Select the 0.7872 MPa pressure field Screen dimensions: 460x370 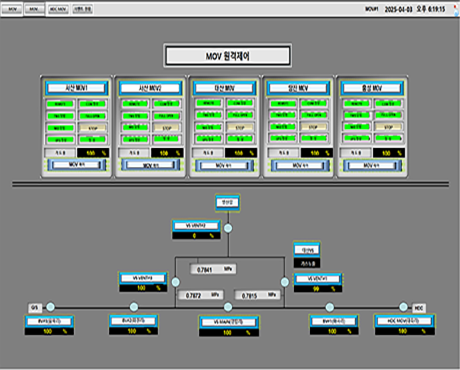click(x=200, y=295)
